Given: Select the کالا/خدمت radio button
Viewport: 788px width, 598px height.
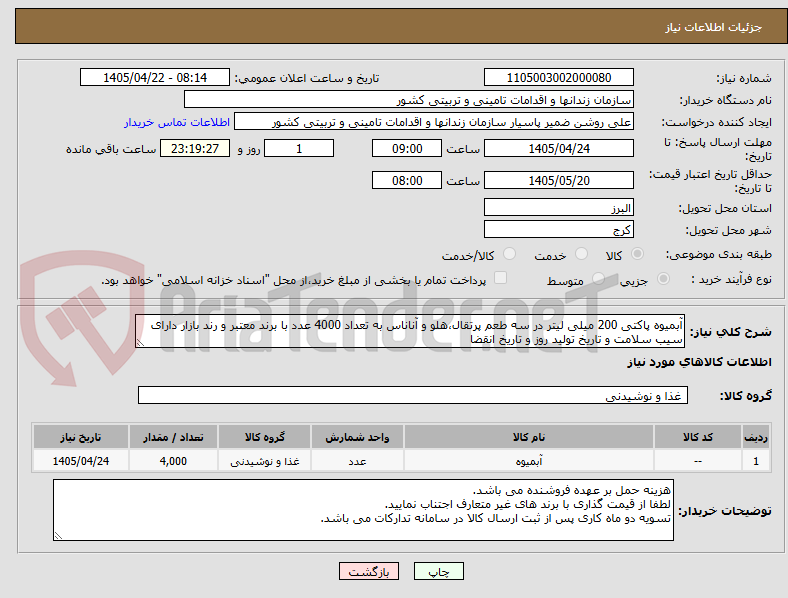Looking at the screenshot, I should tap(510, 254).
